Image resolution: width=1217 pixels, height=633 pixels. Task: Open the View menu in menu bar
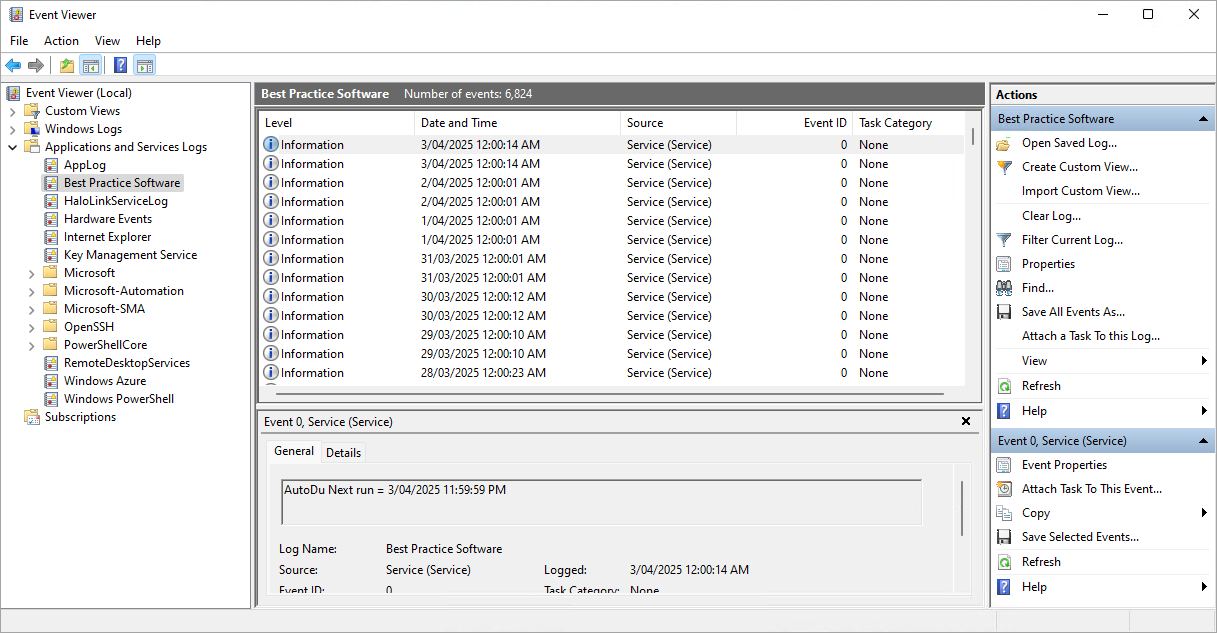click(x=107, y=41)
